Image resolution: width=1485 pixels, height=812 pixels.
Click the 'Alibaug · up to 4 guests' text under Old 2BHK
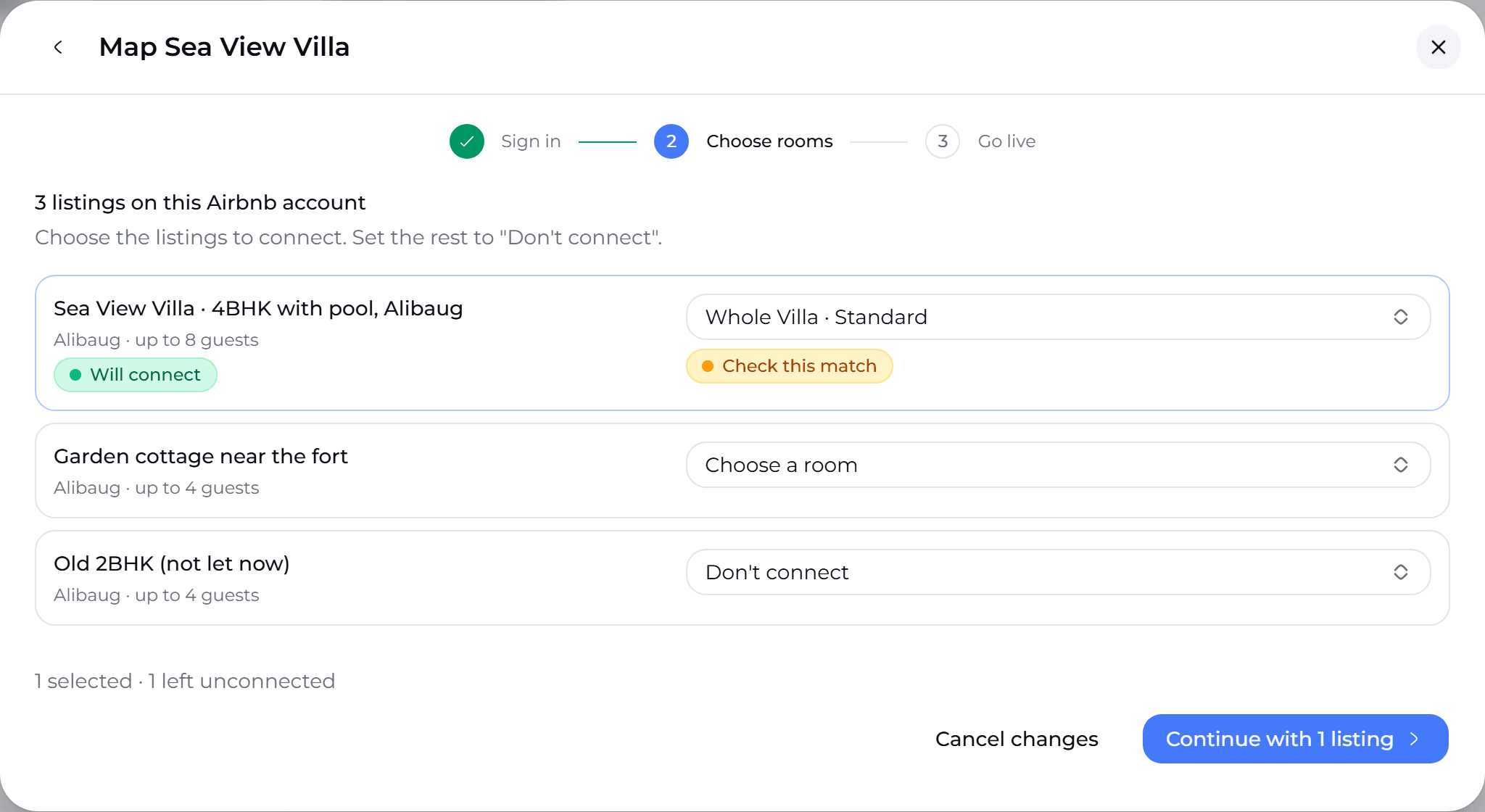156,595
